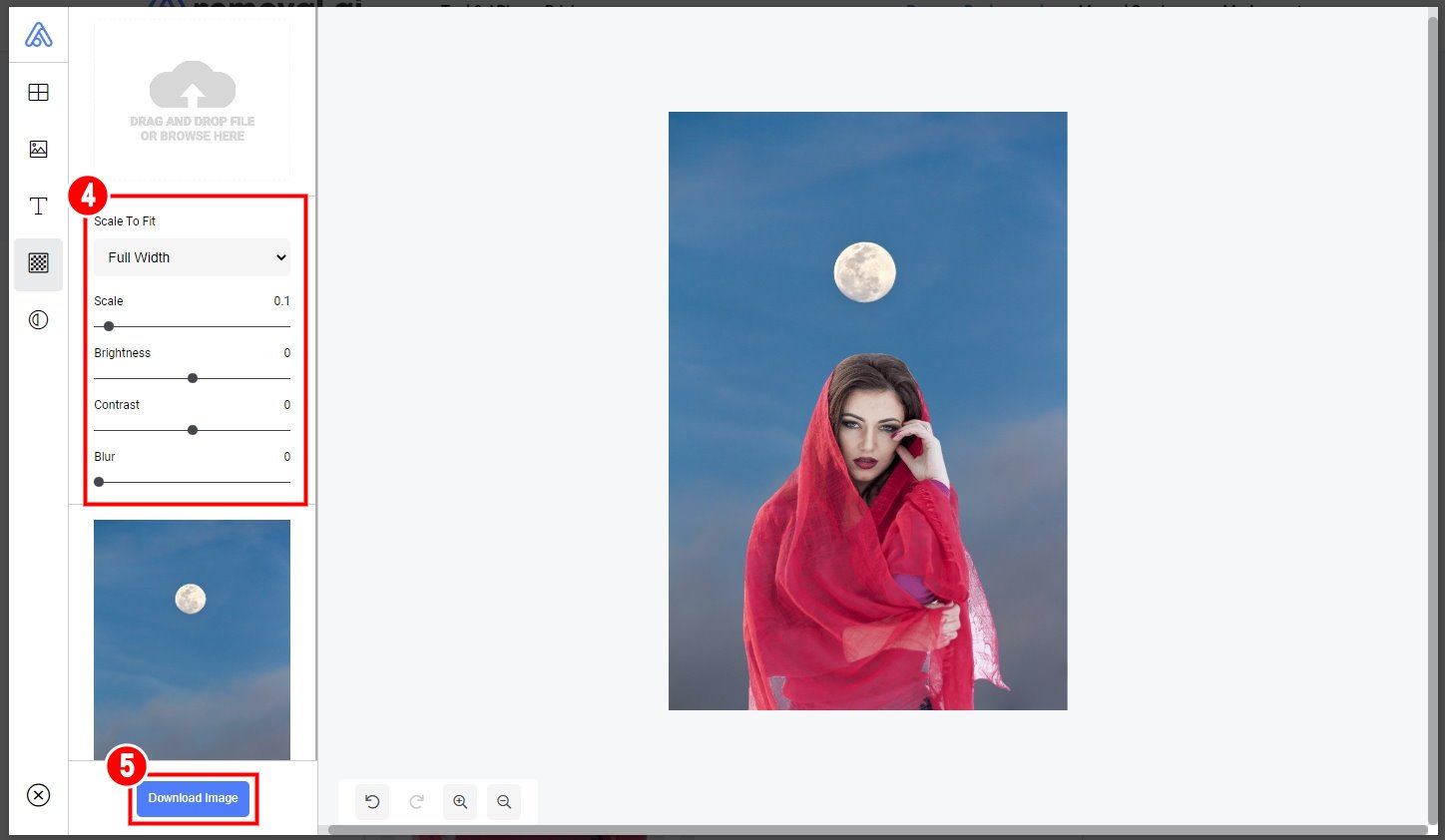The image size is (1445, 840).
Task: Click the Contrast label
Action: [x=117, y=405]
